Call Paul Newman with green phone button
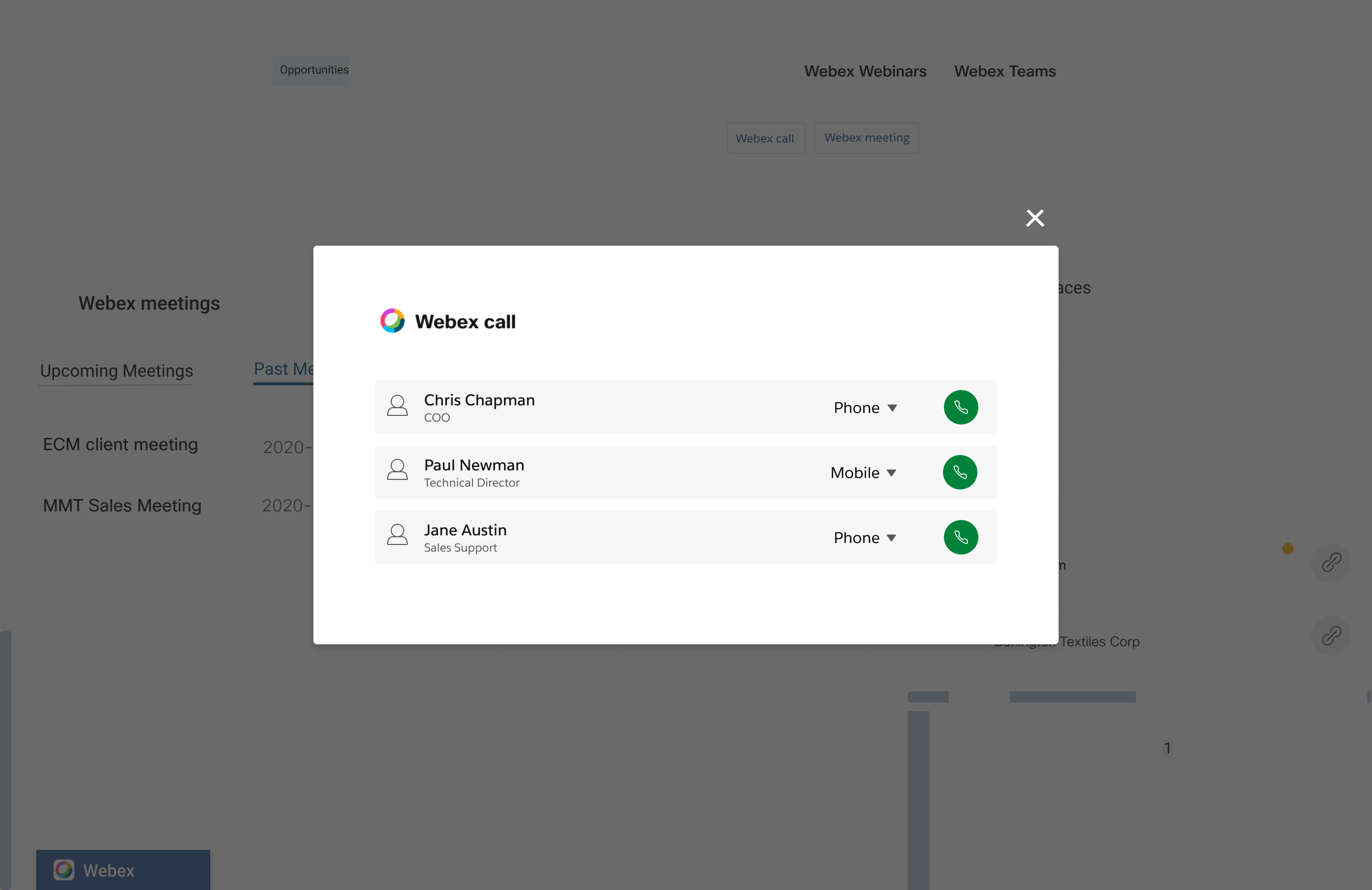This screenshot has width=1372, height=890. [x=960, y=472]
